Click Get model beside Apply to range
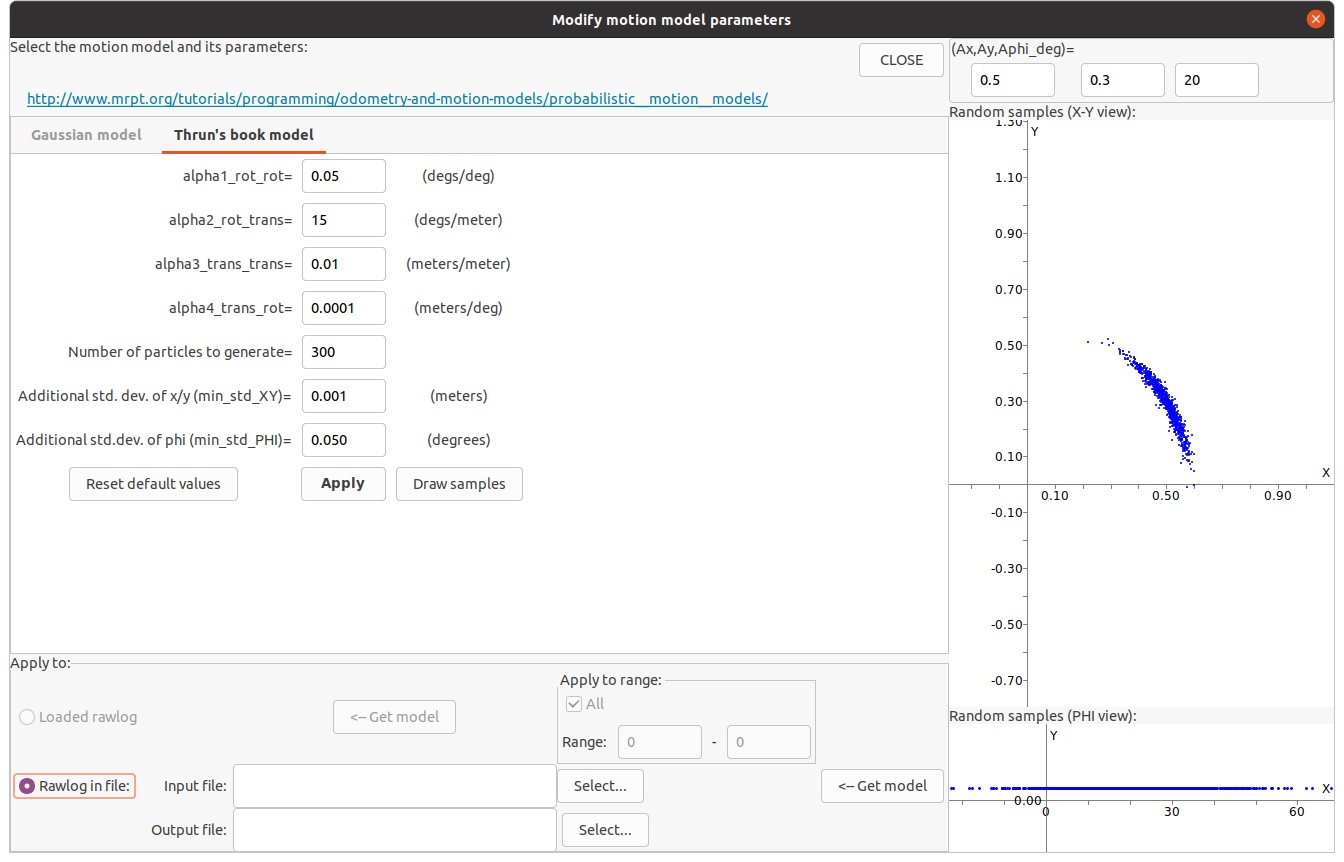1344x862 pixels. pyautogui.click(x=394, y=717)
